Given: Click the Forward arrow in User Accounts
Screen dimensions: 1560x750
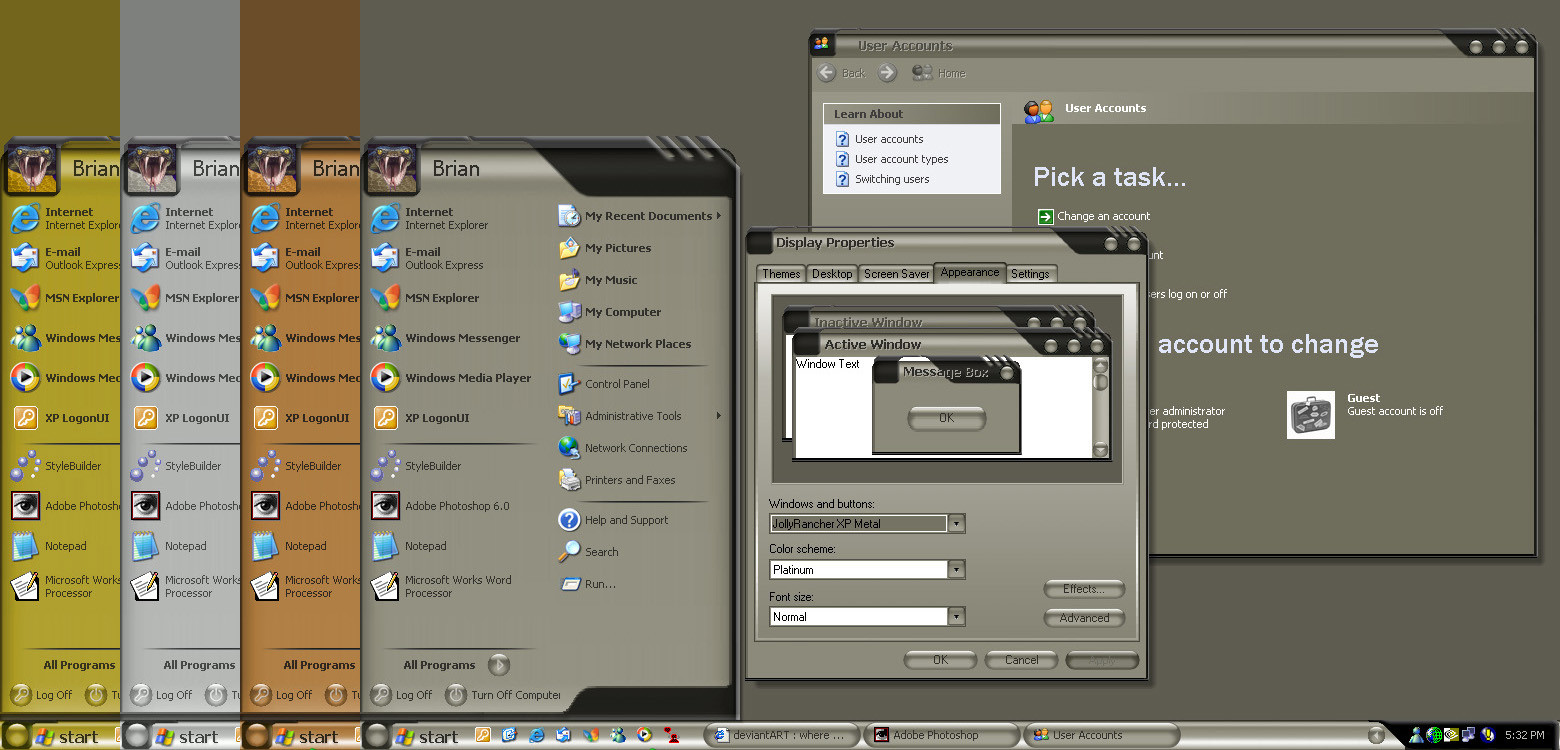Looking at the screenshot, I should click(887, 73).
